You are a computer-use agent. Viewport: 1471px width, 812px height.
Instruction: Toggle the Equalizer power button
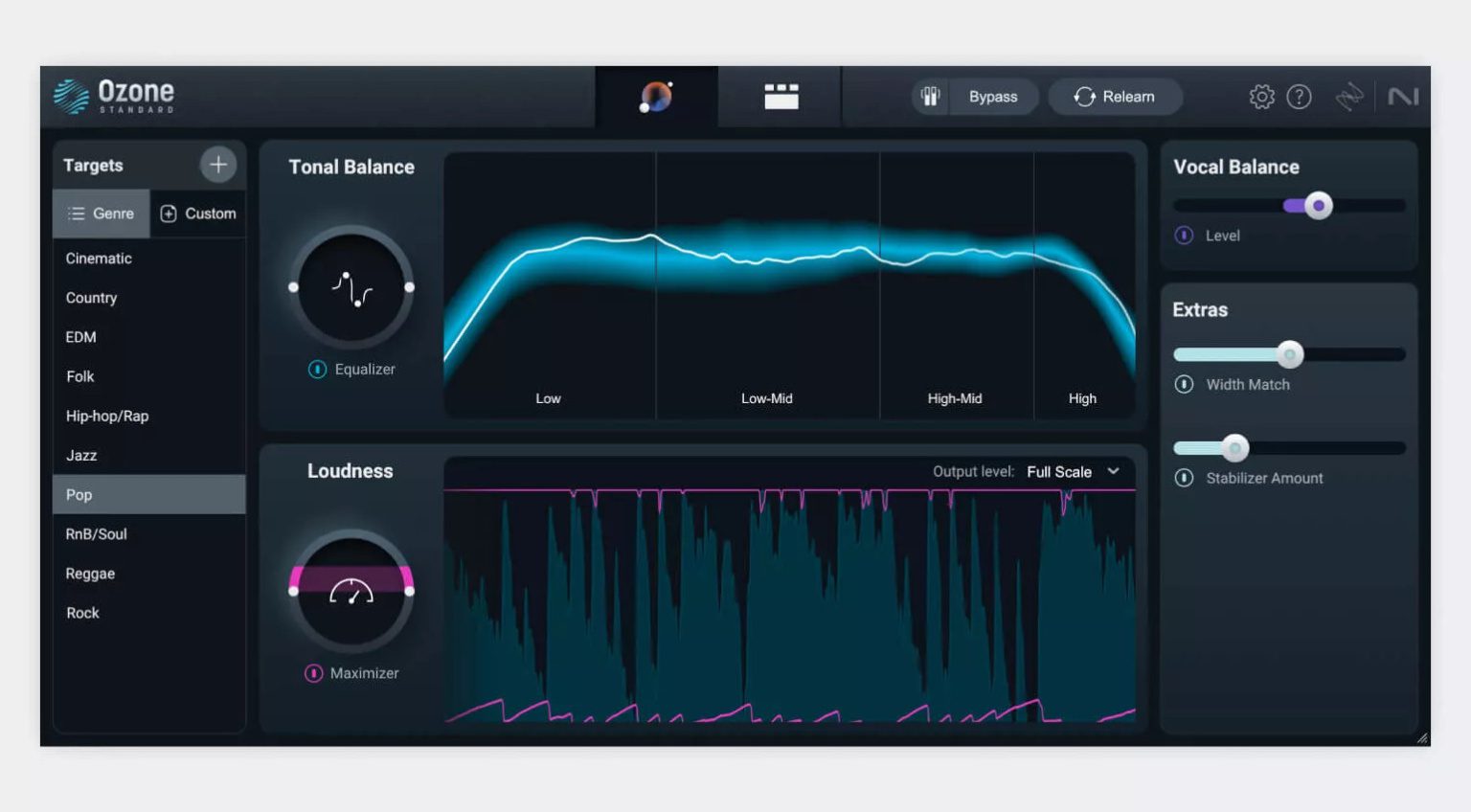(317, 370)
